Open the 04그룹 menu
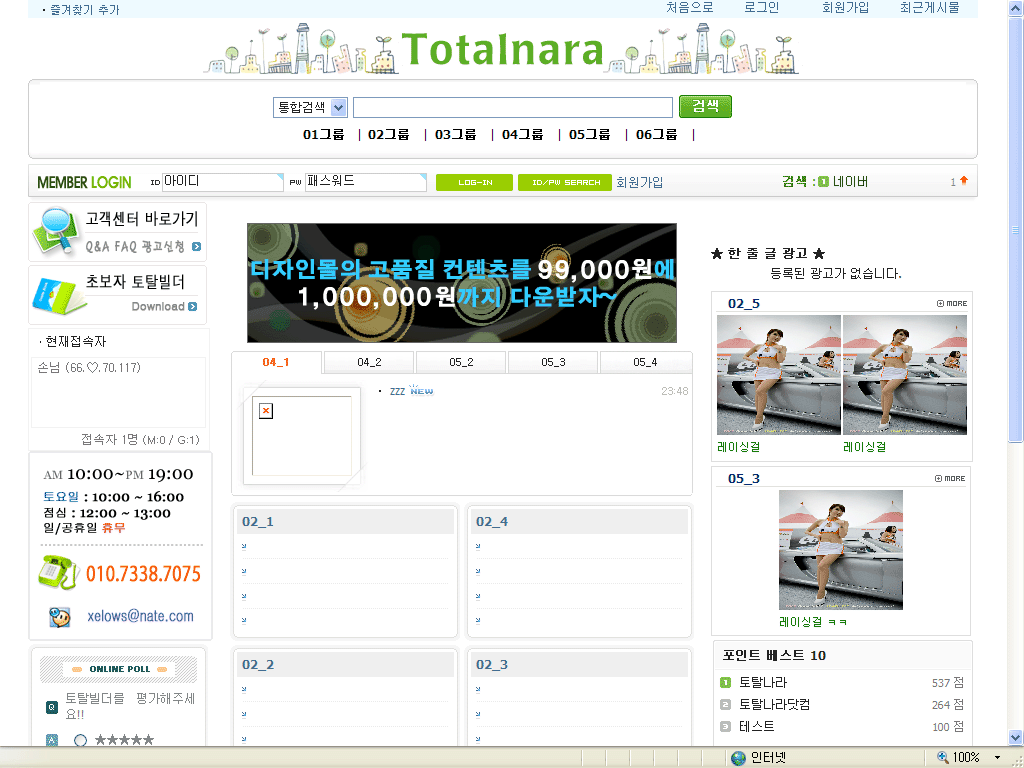The height and width of the screenshot is (768, 1024). (522, 135)
